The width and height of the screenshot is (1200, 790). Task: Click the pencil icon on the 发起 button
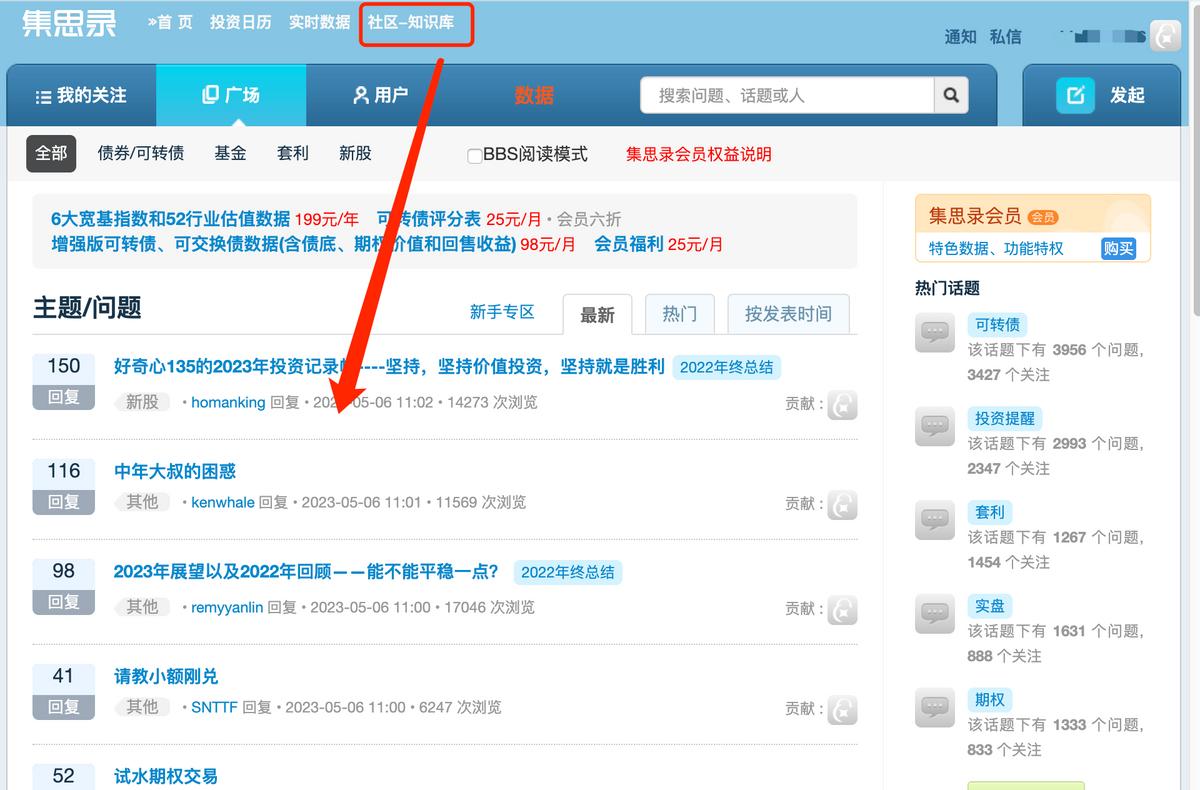click(x=1076, y=95)
